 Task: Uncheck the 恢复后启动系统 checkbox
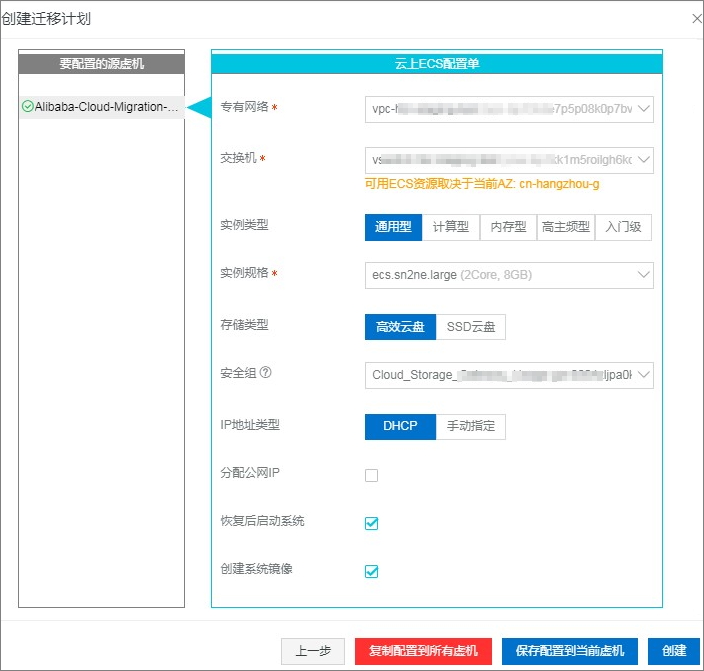(371, 523)
